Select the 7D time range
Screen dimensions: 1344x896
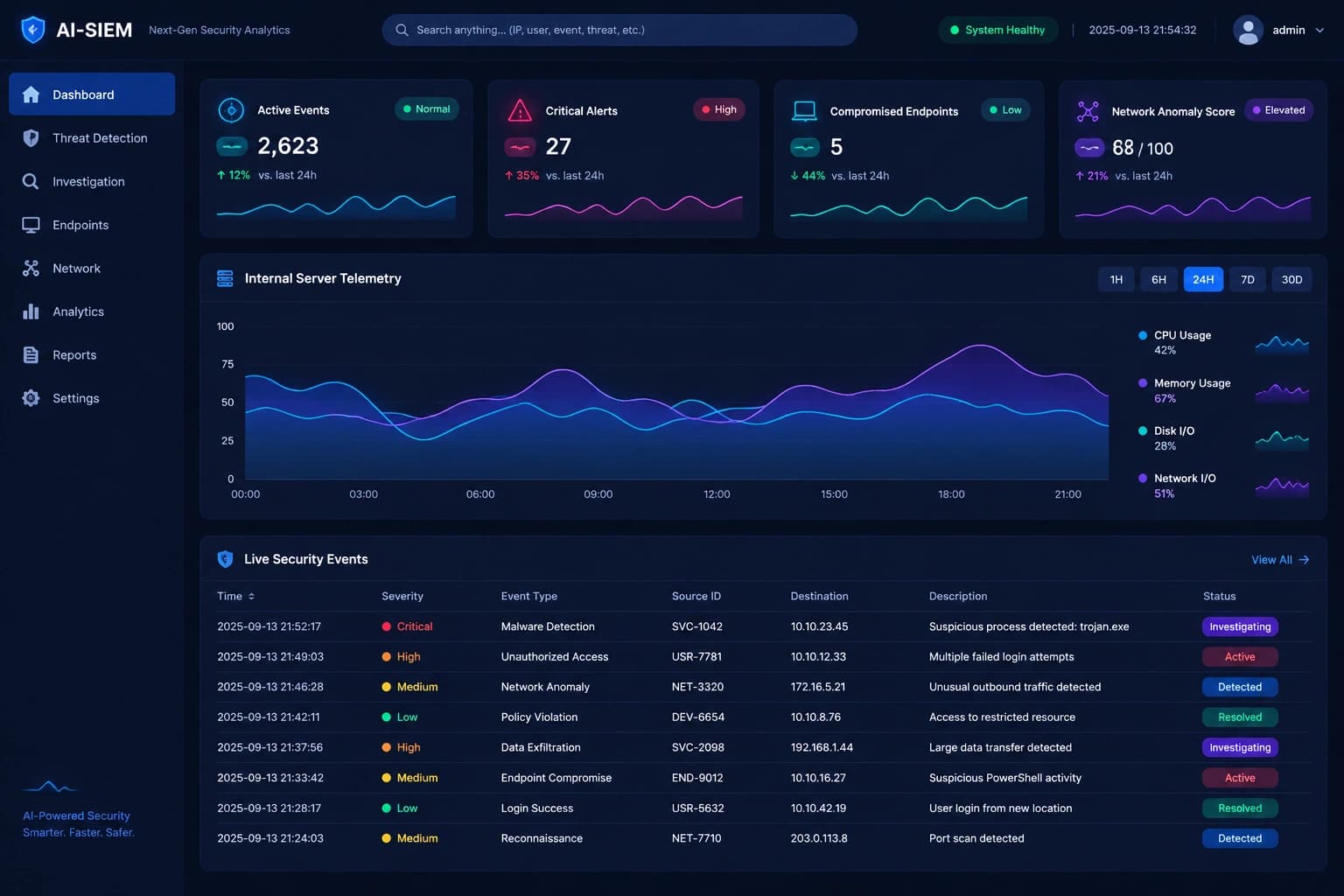click(x=1248, y=279)
